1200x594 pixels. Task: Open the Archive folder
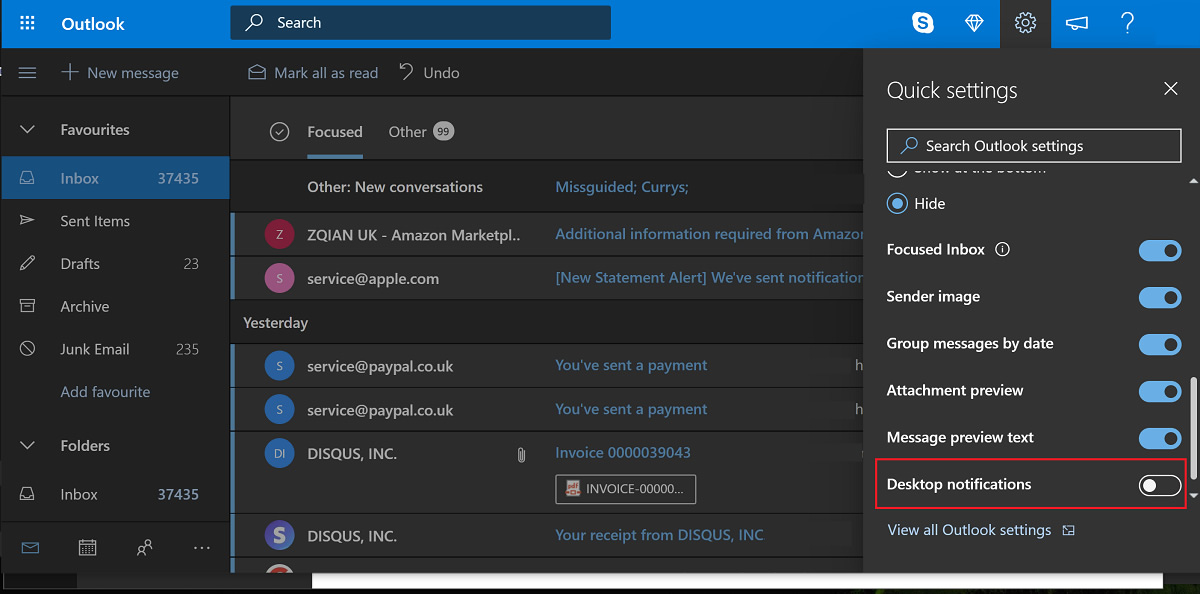tap(115, 307)
